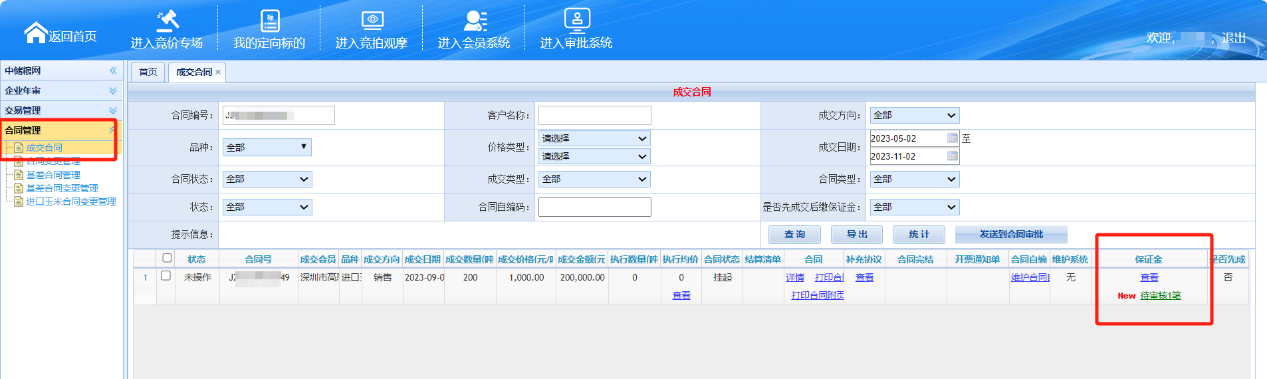
Task: Click 查看 link under 补充协议 column
Action: click(864, 277)
